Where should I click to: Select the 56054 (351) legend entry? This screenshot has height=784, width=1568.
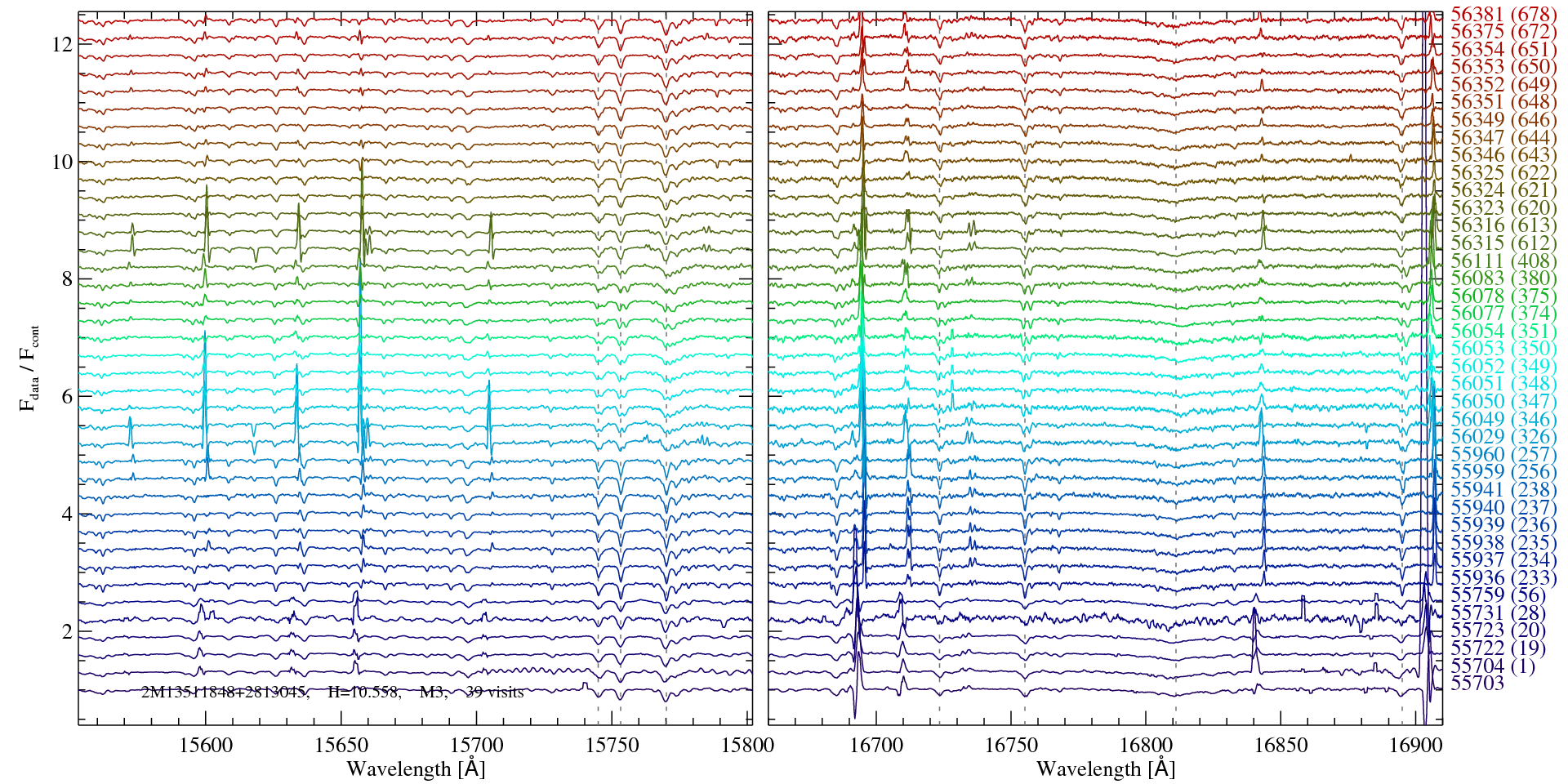[x=1503, y=332]
